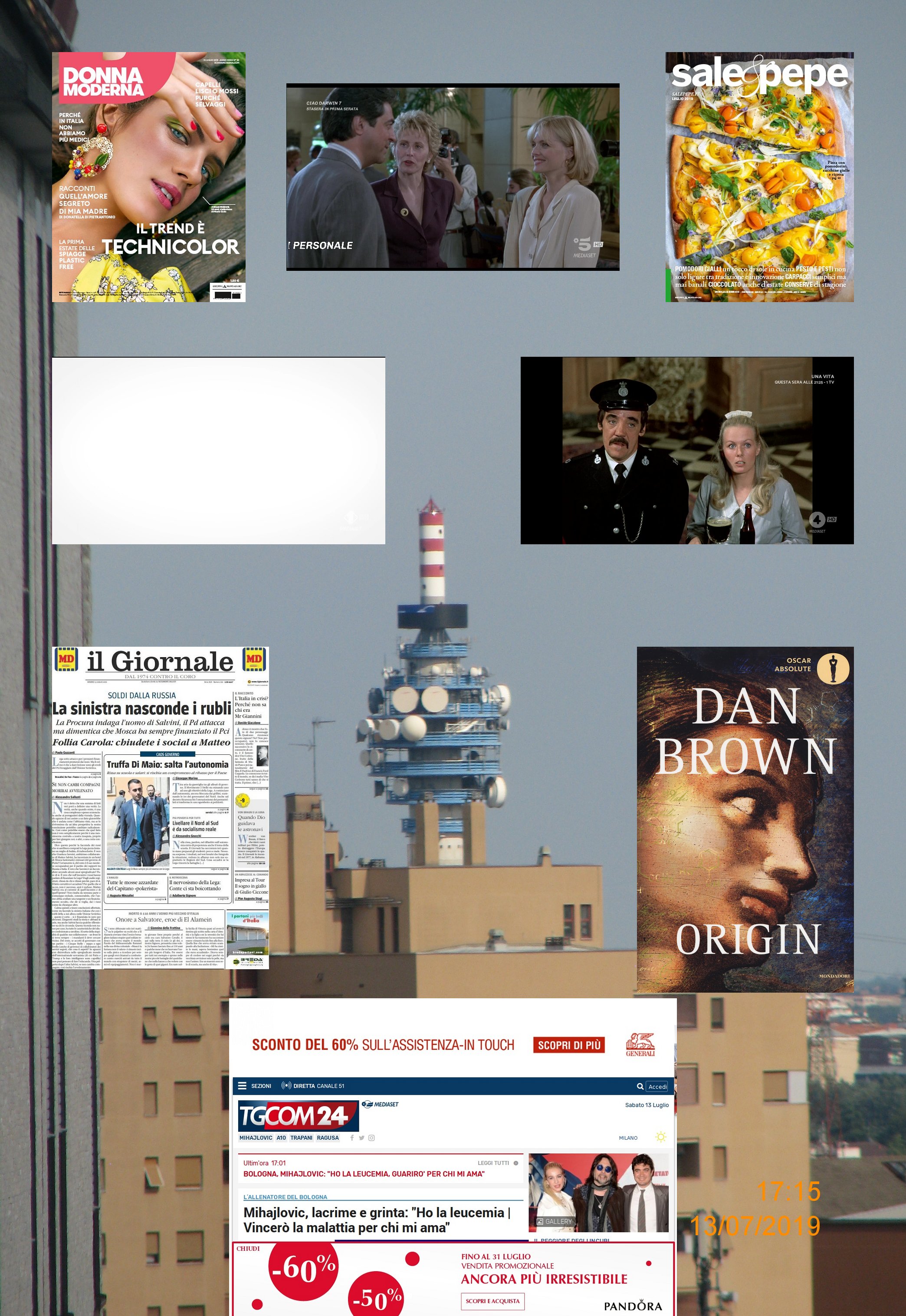
Task: Open TGCOM24 Twitter page icon
Action: coord(361,1138)
